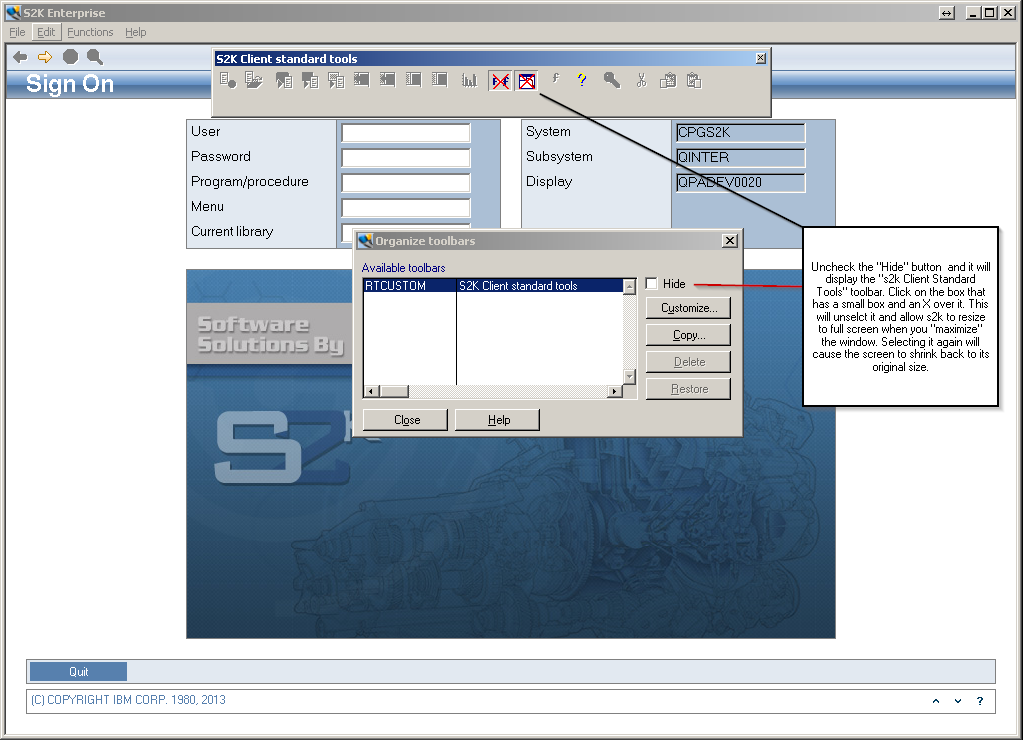Toggle the crossed-out window resize icon
This screenshot has height=740, width=1023.
click(527, 82)
